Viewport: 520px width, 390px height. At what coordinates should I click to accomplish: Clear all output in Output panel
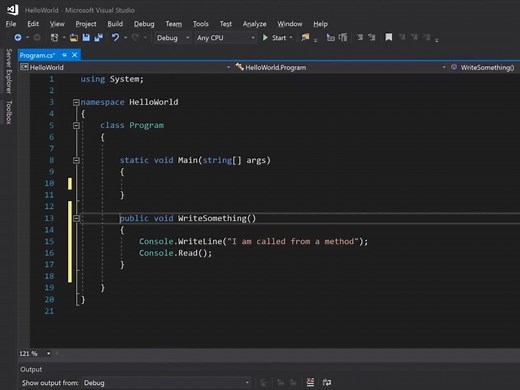[310, 382]
